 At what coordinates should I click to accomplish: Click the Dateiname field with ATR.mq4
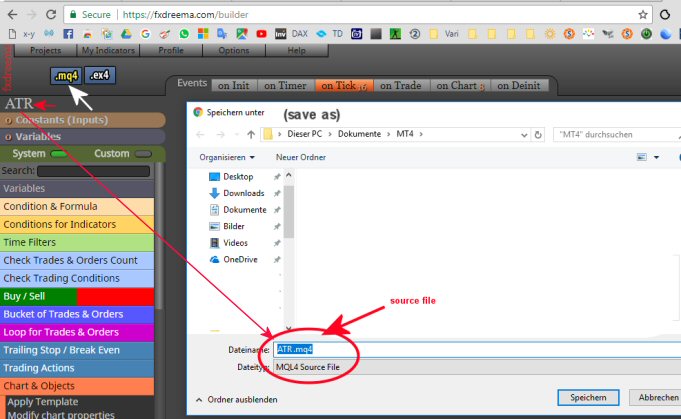(477, 350)
